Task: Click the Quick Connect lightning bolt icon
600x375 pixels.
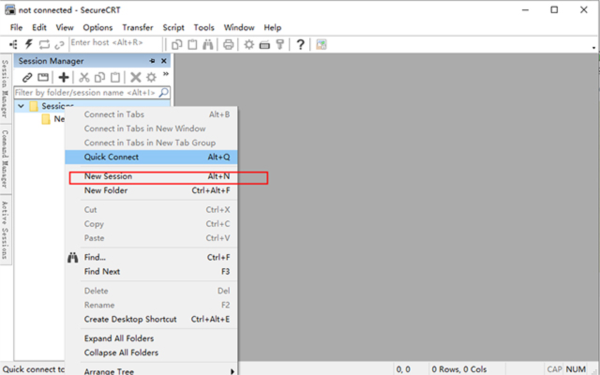Action: (29, 44)
